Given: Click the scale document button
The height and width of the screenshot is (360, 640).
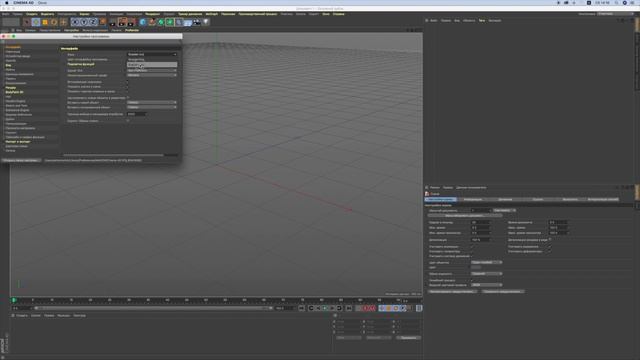Looking at the screenshot, I should tap(464, 215).
